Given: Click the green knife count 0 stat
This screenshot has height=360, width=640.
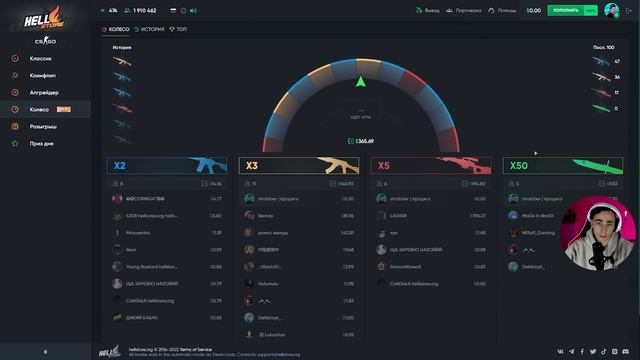Looking at the screenshot, I should tap(606, 108).
